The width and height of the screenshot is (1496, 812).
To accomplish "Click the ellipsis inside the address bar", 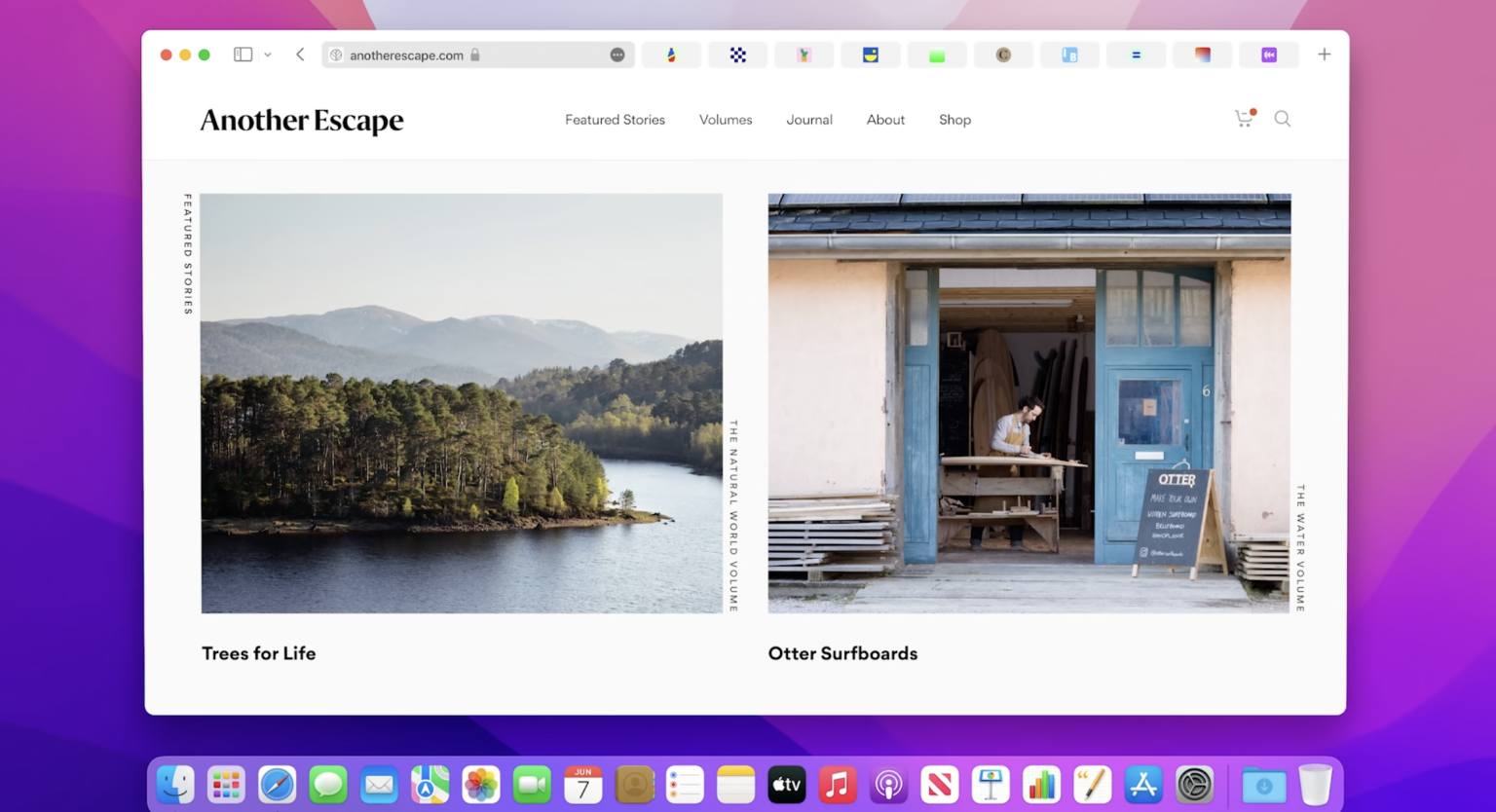I will (617, 55).
